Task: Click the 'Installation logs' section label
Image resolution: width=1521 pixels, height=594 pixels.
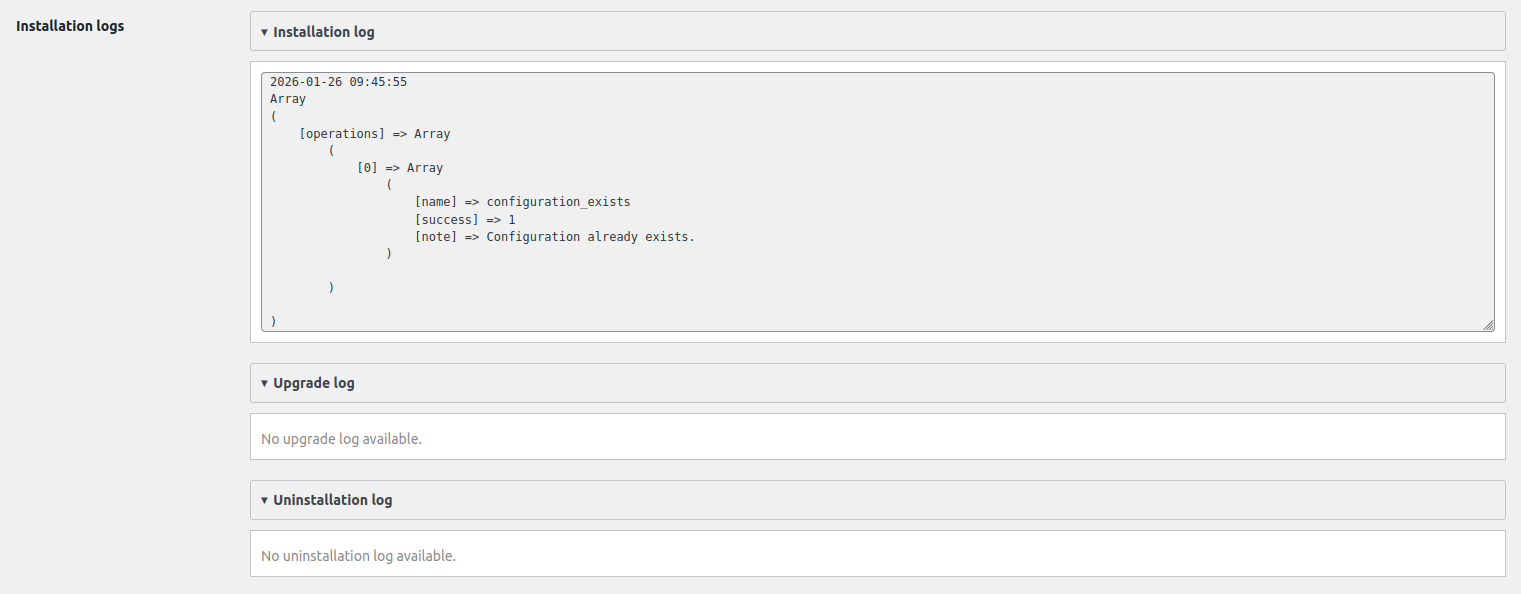Action: (70, 26)
